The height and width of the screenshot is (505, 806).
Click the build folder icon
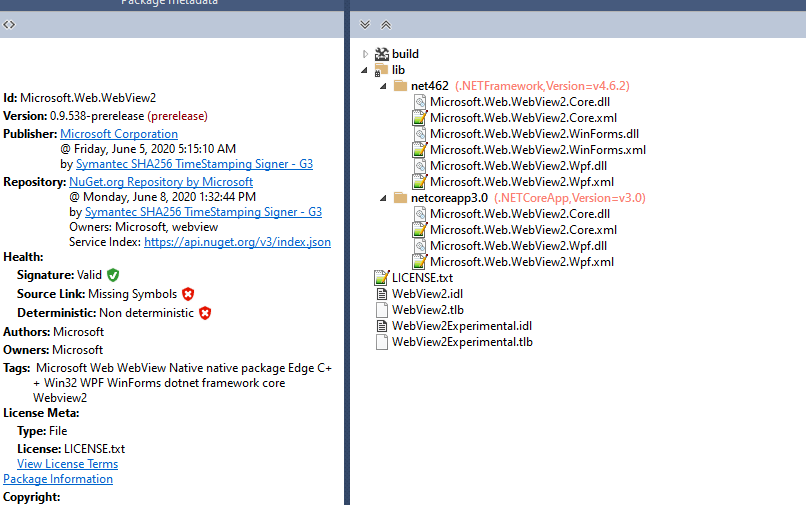click(381, 54)
